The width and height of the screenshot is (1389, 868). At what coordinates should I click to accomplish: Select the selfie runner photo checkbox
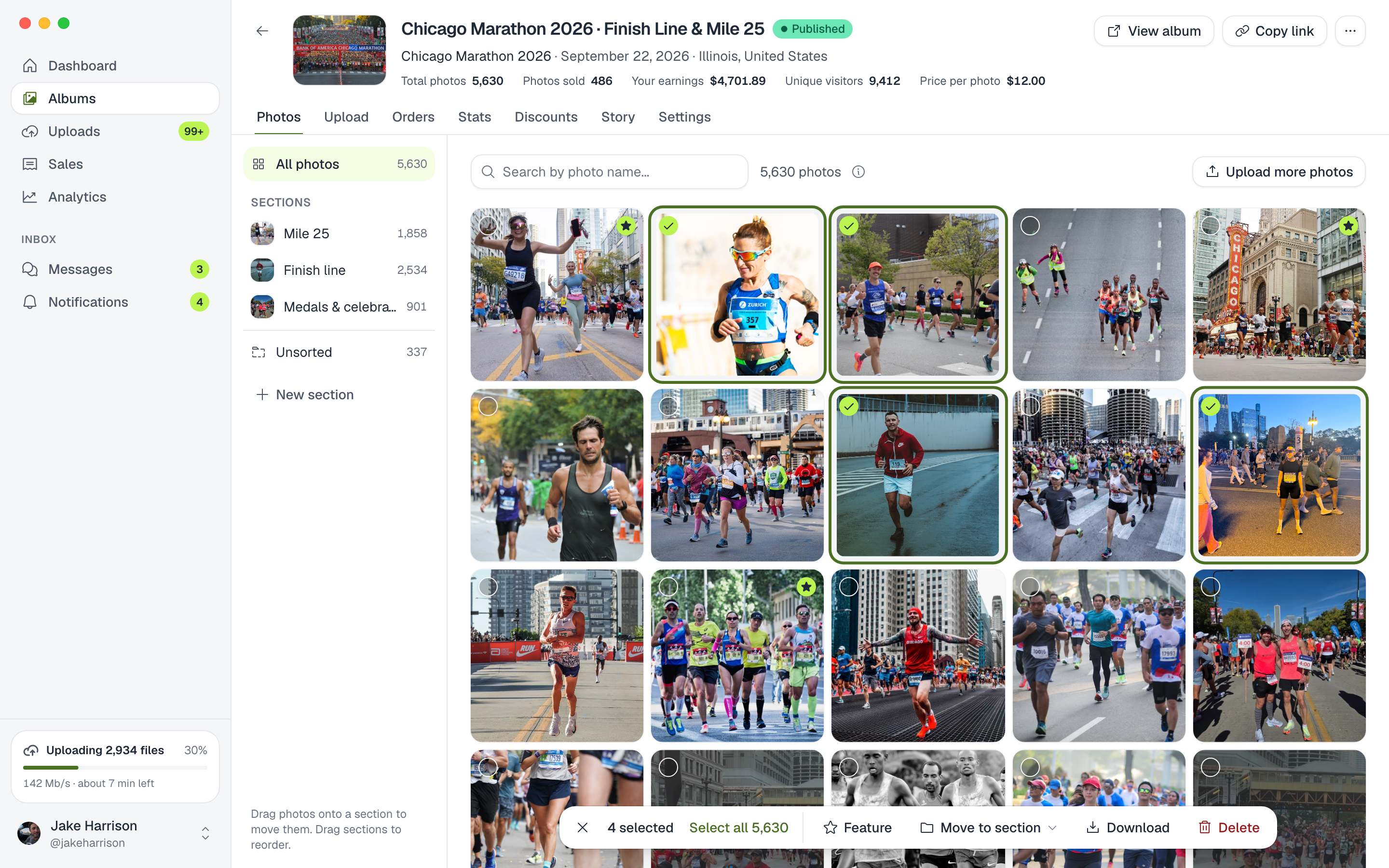488,226
